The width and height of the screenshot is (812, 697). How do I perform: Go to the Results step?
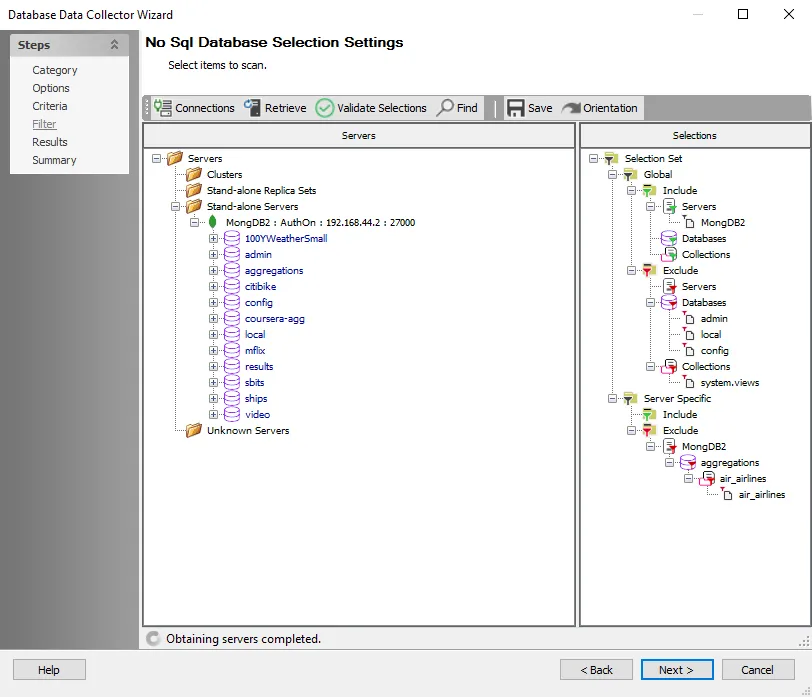[x=50, y=142]
